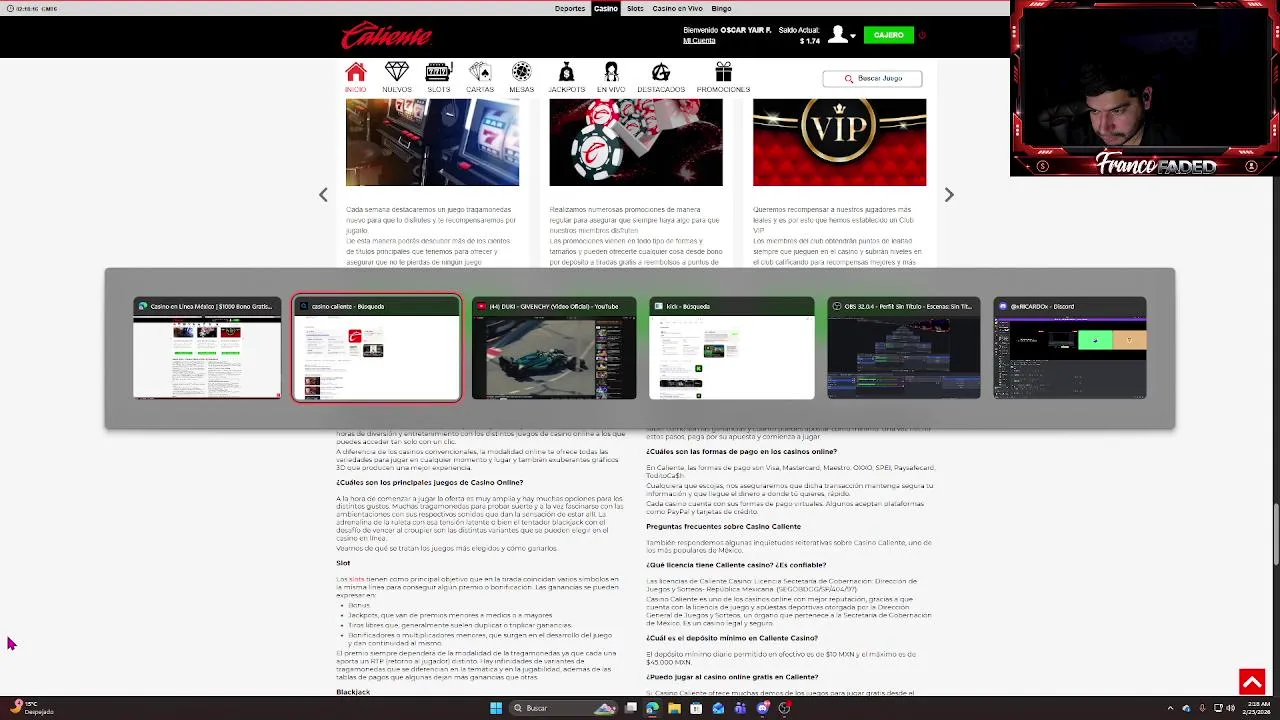Image resolution: width=1280 pixels, height=720 pixels.
Task: Open the Windows Start menu
Action: pyautogui.click(x=496, y=708)
